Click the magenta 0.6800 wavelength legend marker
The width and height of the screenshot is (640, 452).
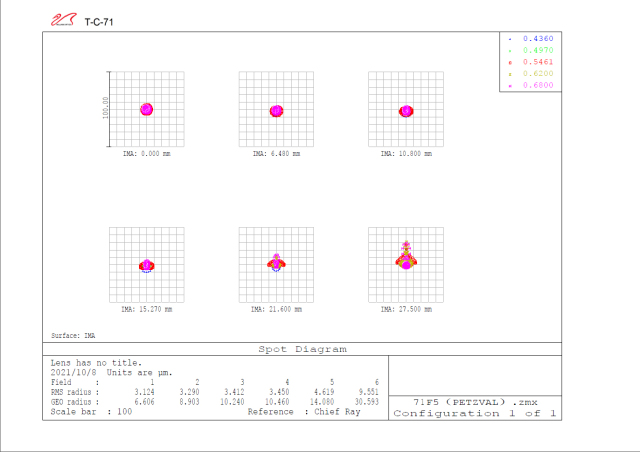pos(510,86)
